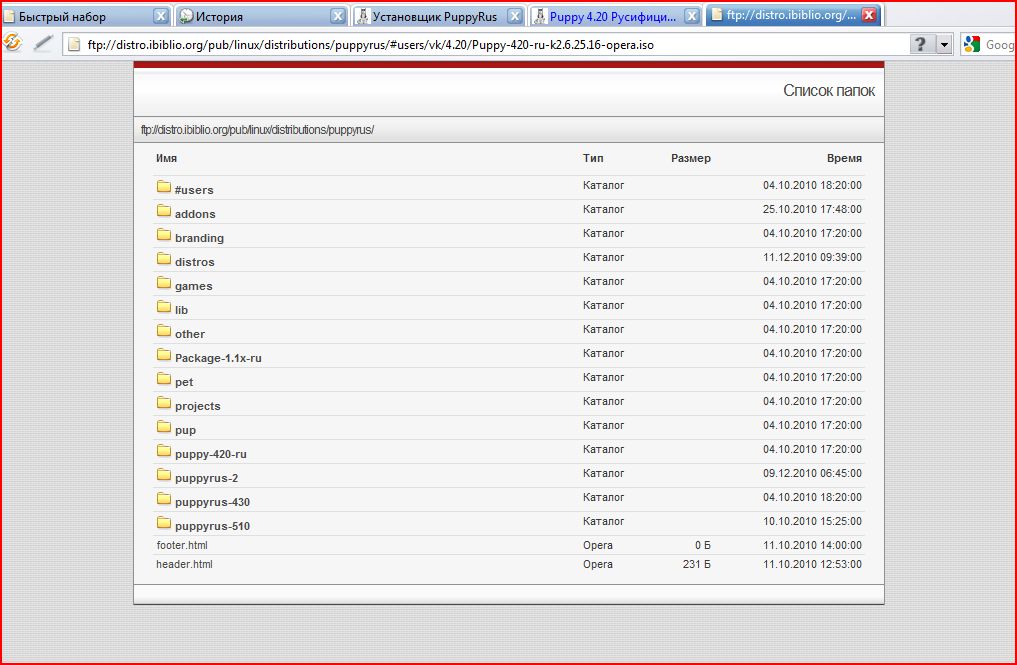Viewport: 1017px width, 665px height.
Task: Open the puppy-420-ru folder link
Action: (210, 454)
